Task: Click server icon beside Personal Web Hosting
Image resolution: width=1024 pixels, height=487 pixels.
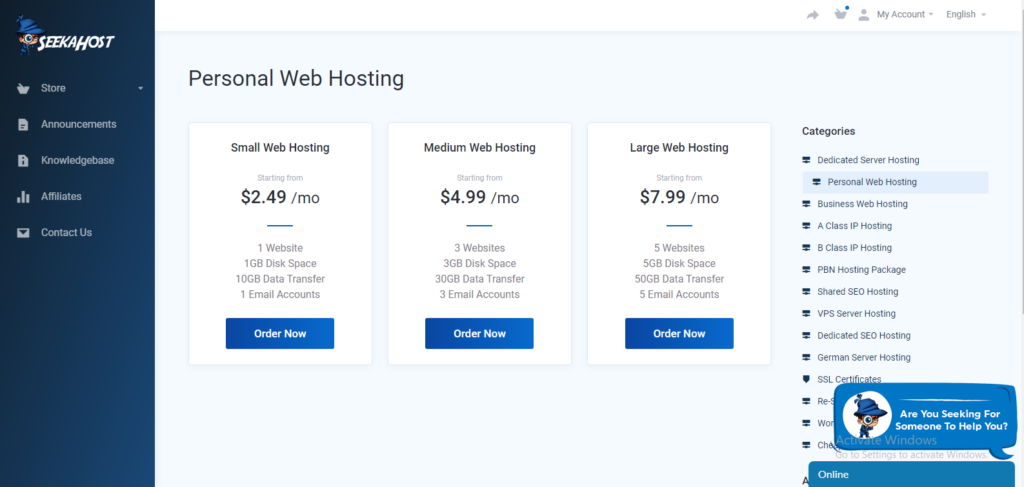Action: (816, 182)
